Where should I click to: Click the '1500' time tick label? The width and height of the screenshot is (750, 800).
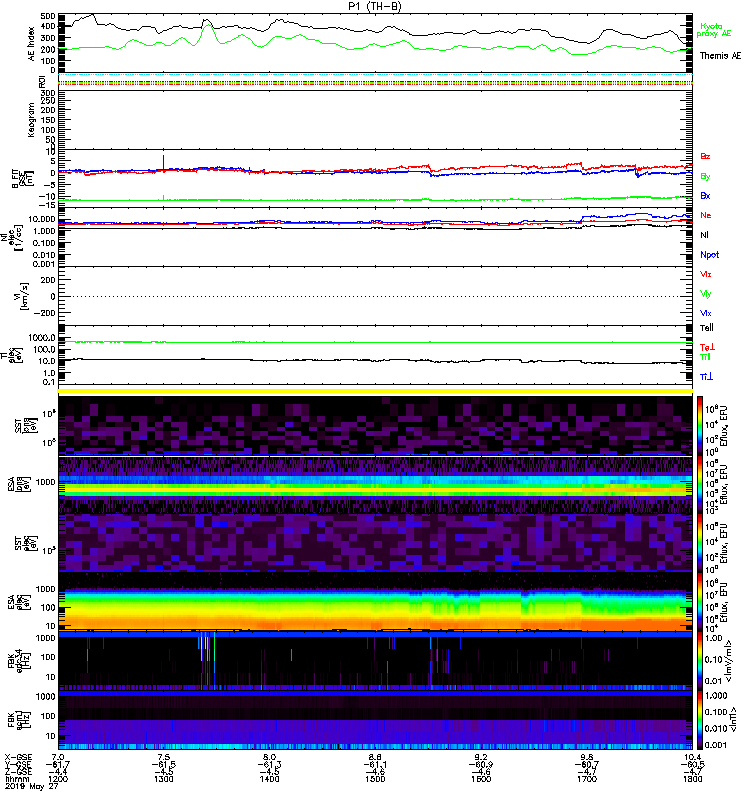(375, 779)
